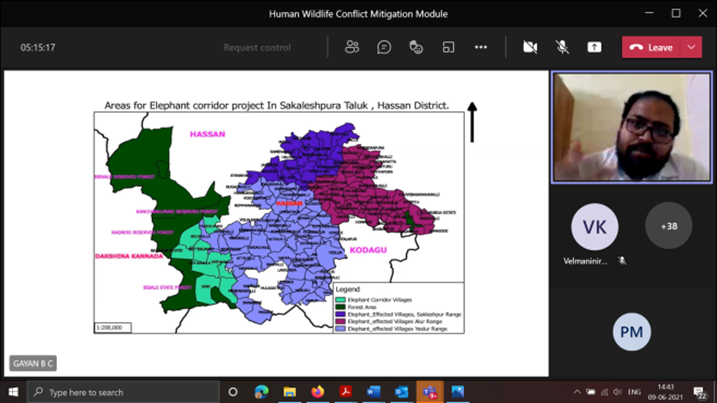Open the +38 more participants overflow

(x=668, y=226)
